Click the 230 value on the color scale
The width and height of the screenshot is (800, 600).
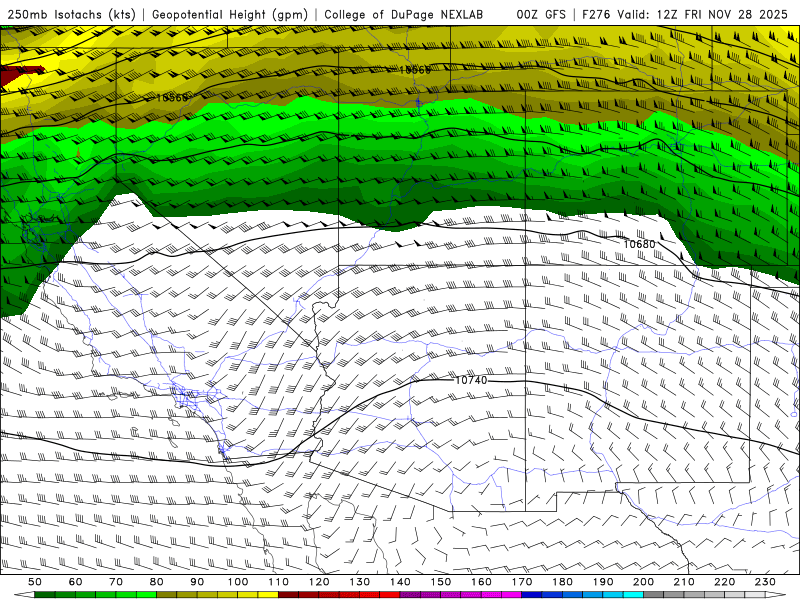click(765, 582)
